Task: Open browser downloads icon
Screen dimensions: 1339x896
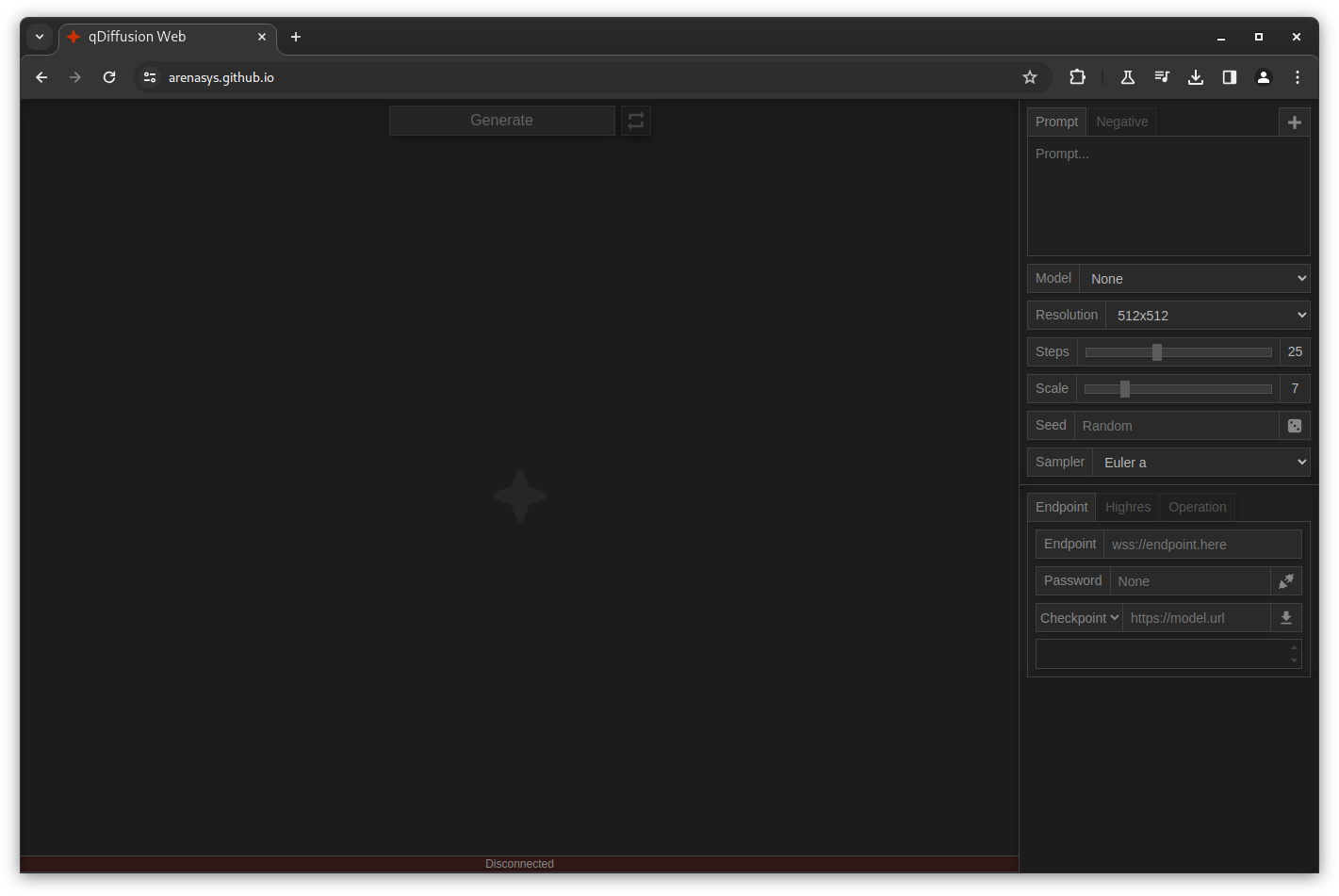Action: pyautogui.click(x=1196, y=77)
